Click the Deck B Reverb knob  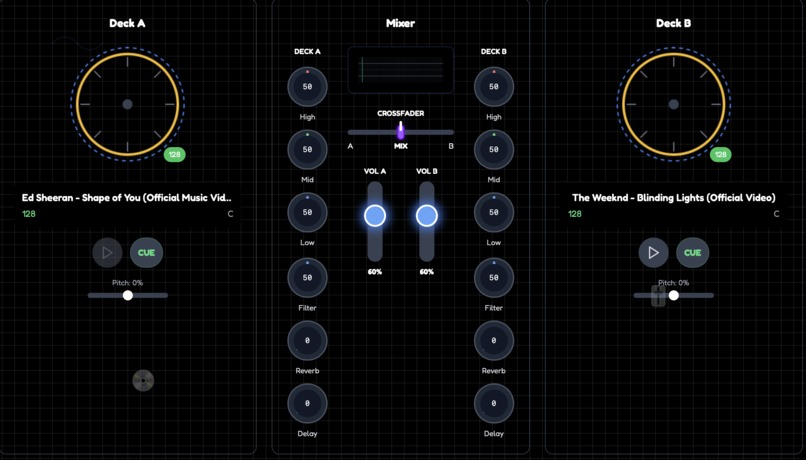[493, 340]
